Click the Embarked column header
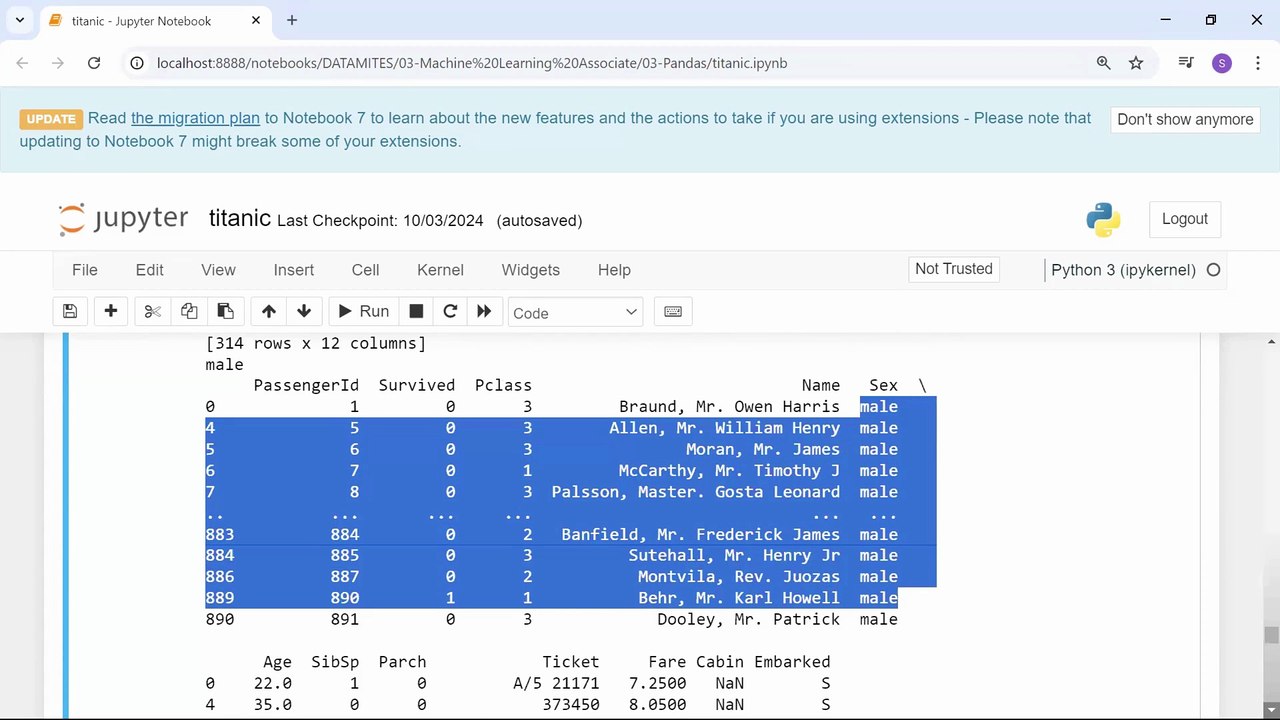This screenshot has height=720, width=1280. 792,662
